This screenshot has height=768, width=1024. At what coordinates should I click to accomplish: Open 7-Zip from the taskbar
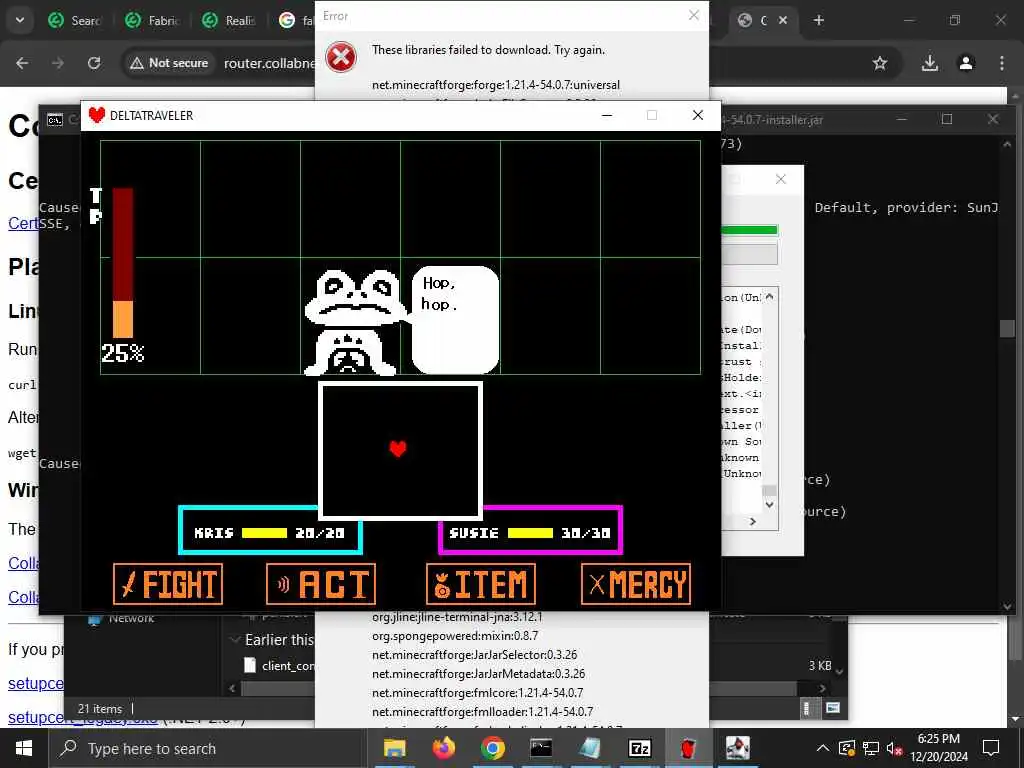[x=639, y=748]
